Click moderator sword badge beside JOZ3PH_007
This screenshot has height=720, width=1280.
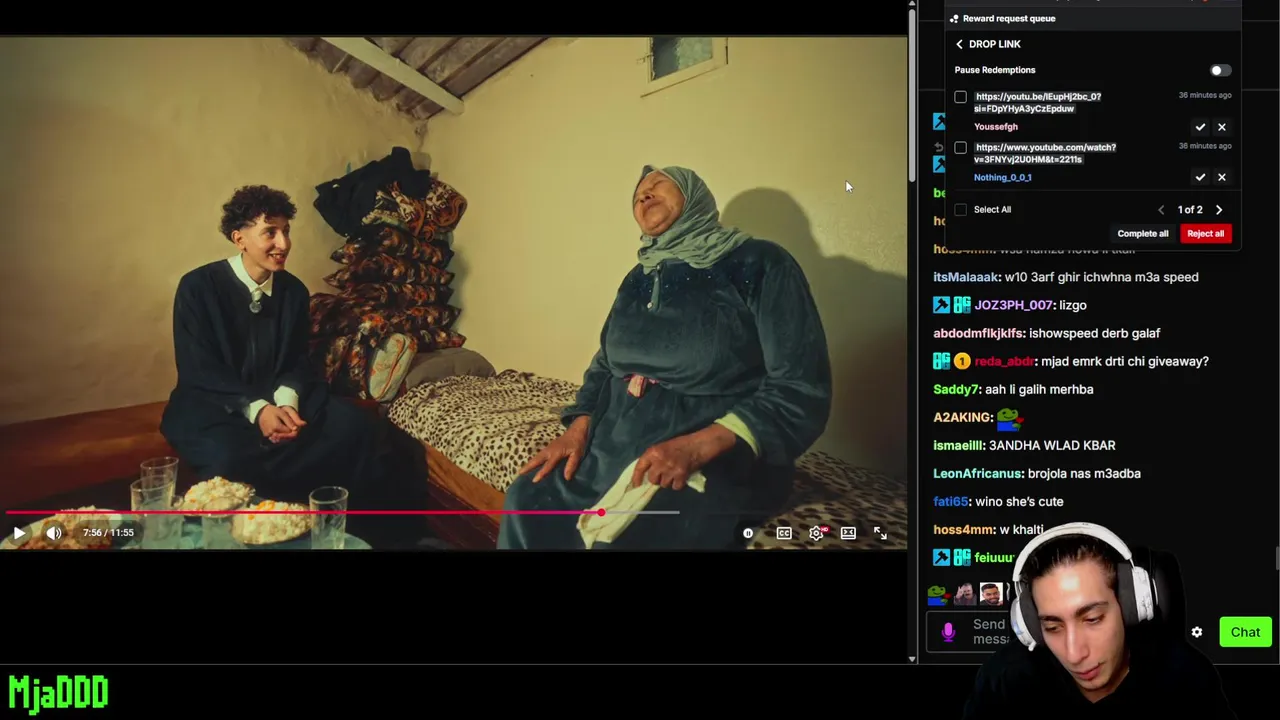pyautogui.click(x=941, y=305)
